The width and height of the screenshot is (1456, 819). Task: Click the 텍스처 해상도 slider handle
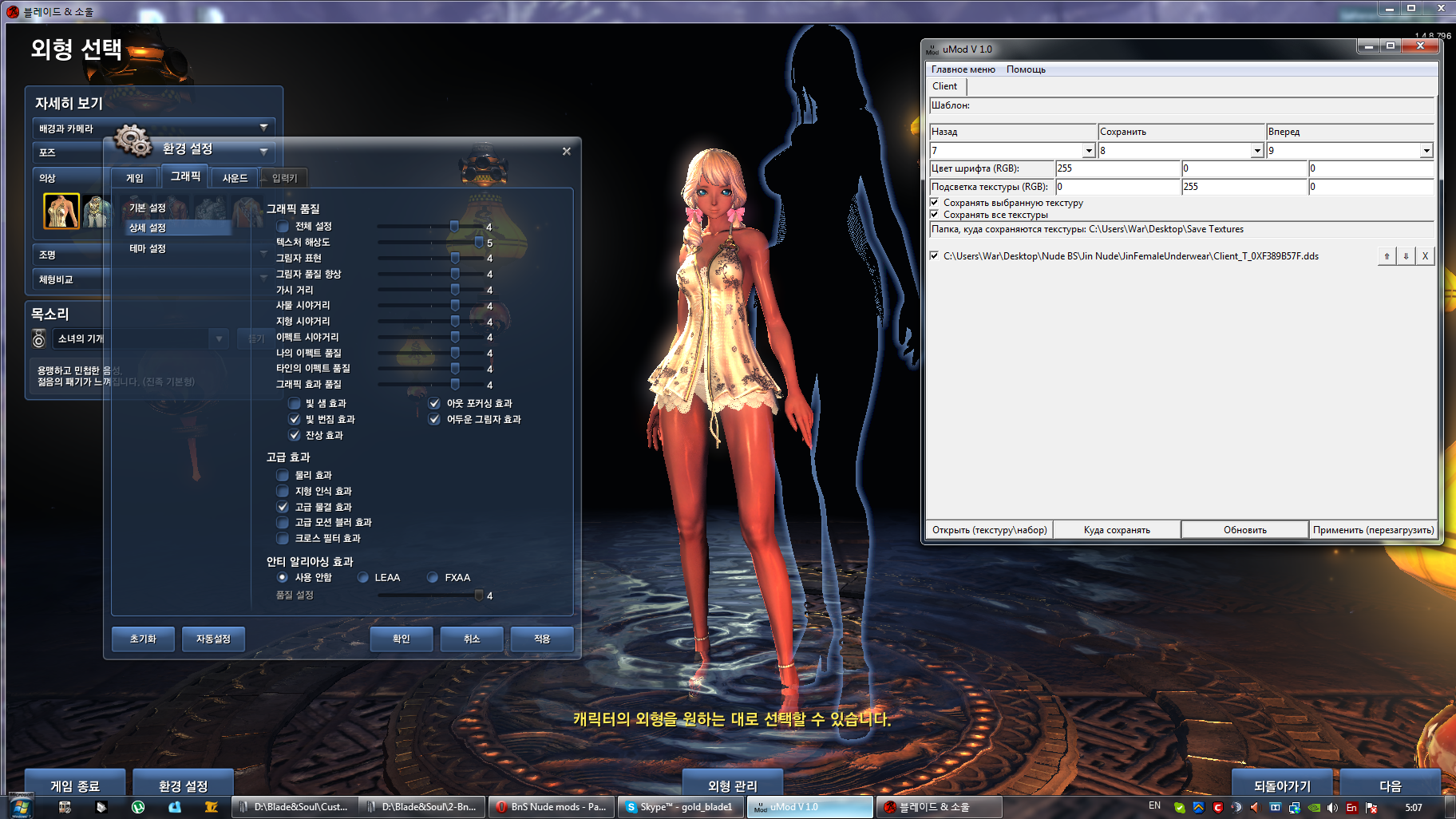coord(479,242)
